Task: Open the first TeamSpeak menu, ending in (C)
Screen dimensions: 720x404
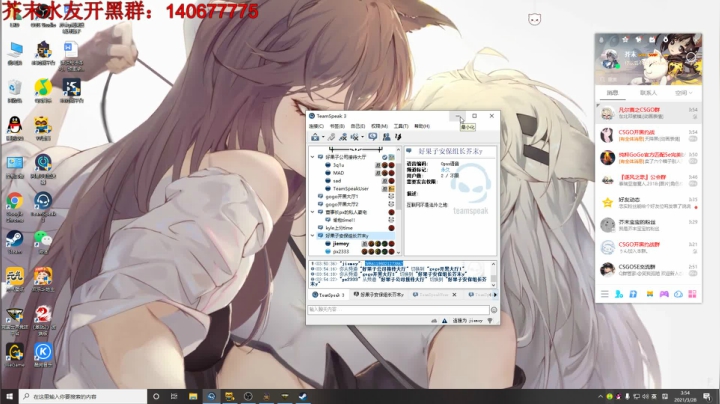Action: (x=316, y=126)
